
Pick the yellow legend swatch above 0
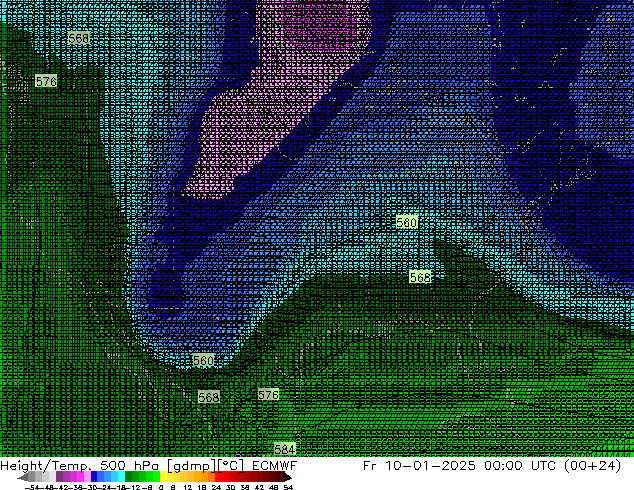coord(163,477)
